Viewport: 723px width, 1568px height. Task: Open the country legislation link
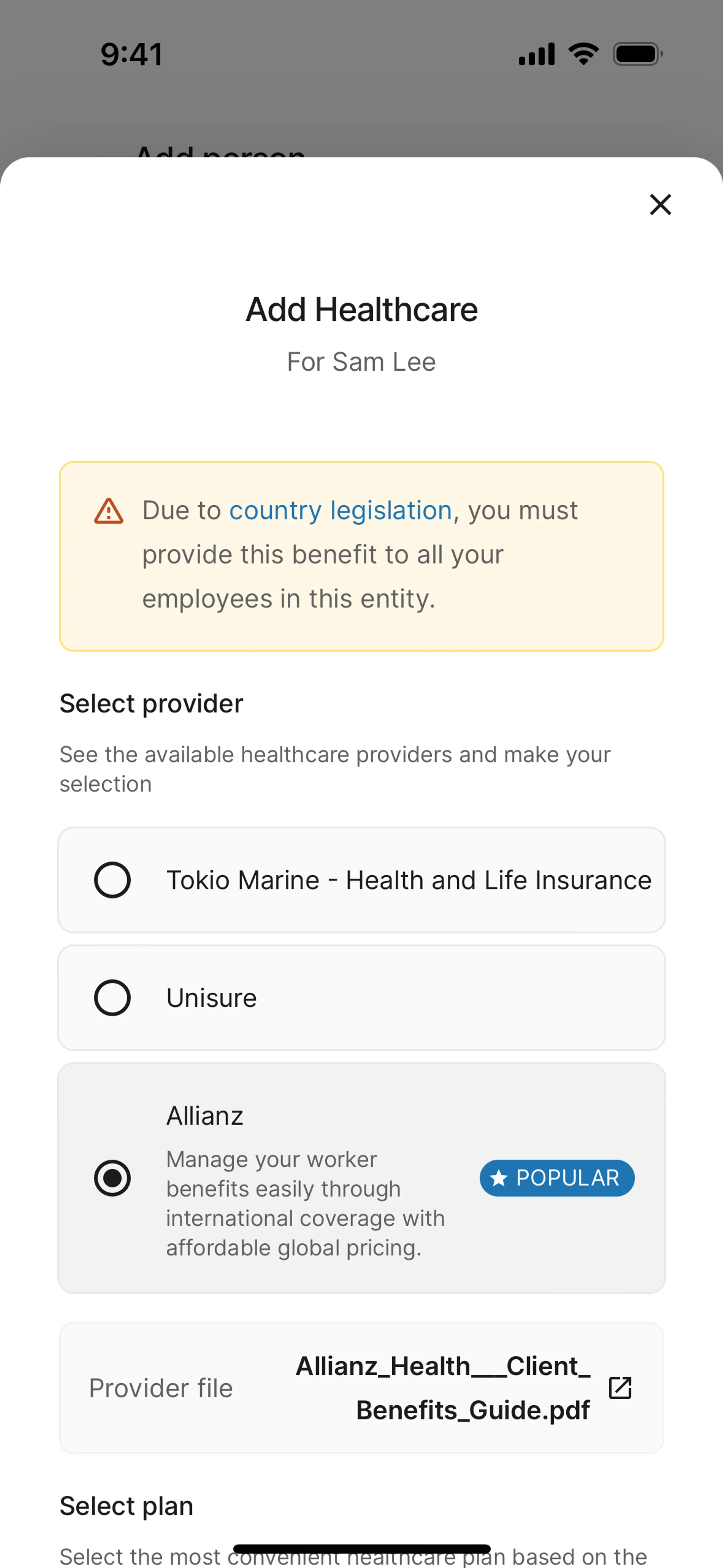340,510
